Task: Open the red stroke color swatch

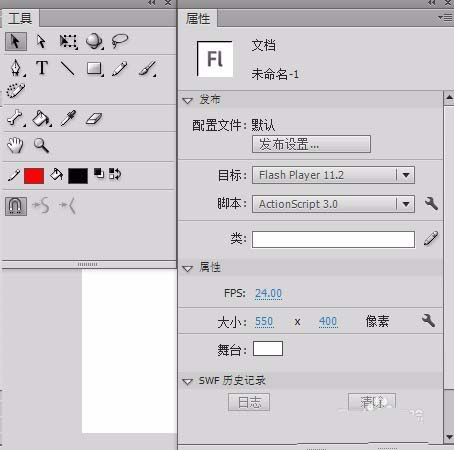Action: click(x=34, y=176)
